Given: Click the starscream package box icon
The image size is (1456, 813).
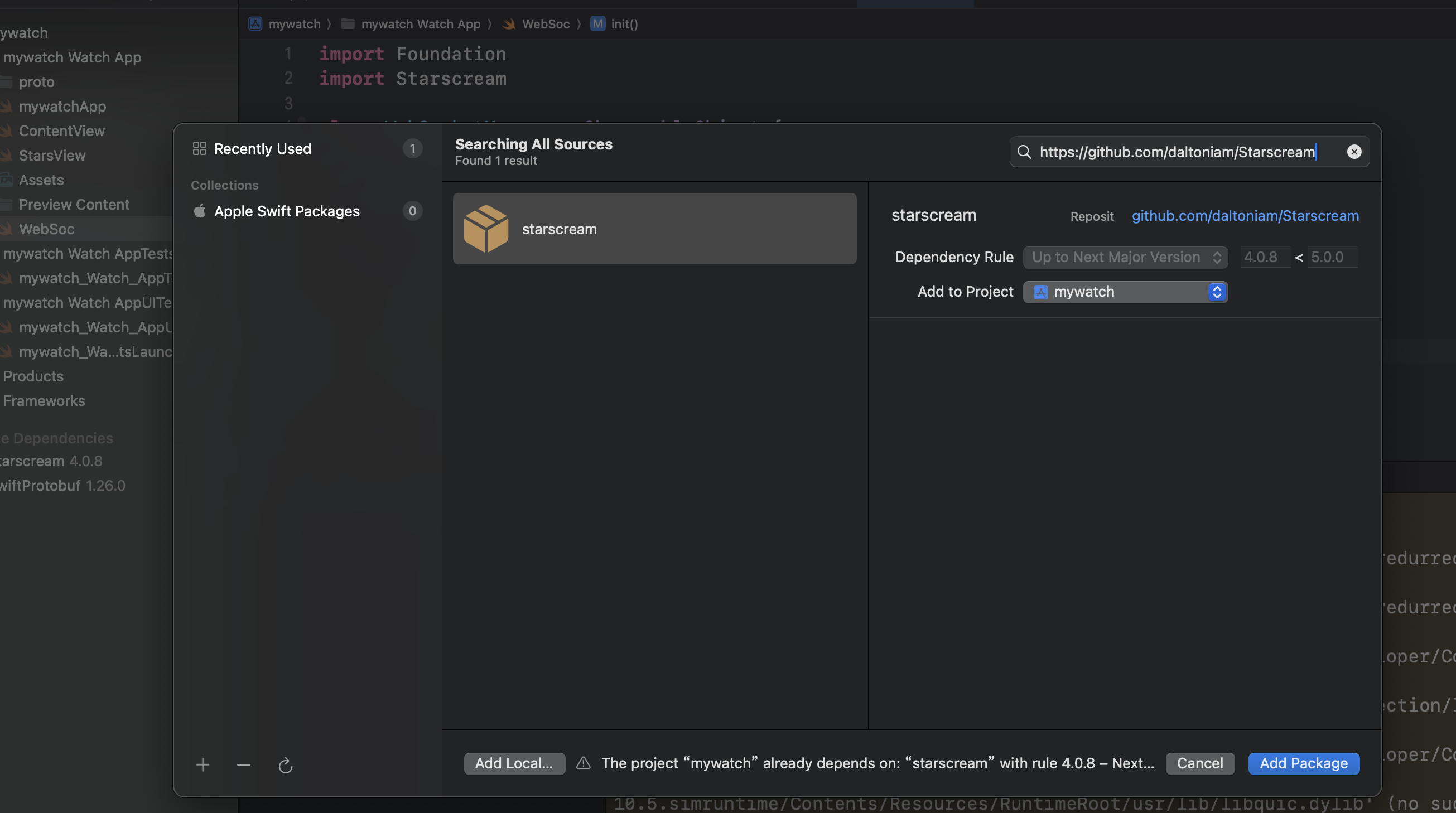Looking at the screenshot, I should [x=486, y=228].
